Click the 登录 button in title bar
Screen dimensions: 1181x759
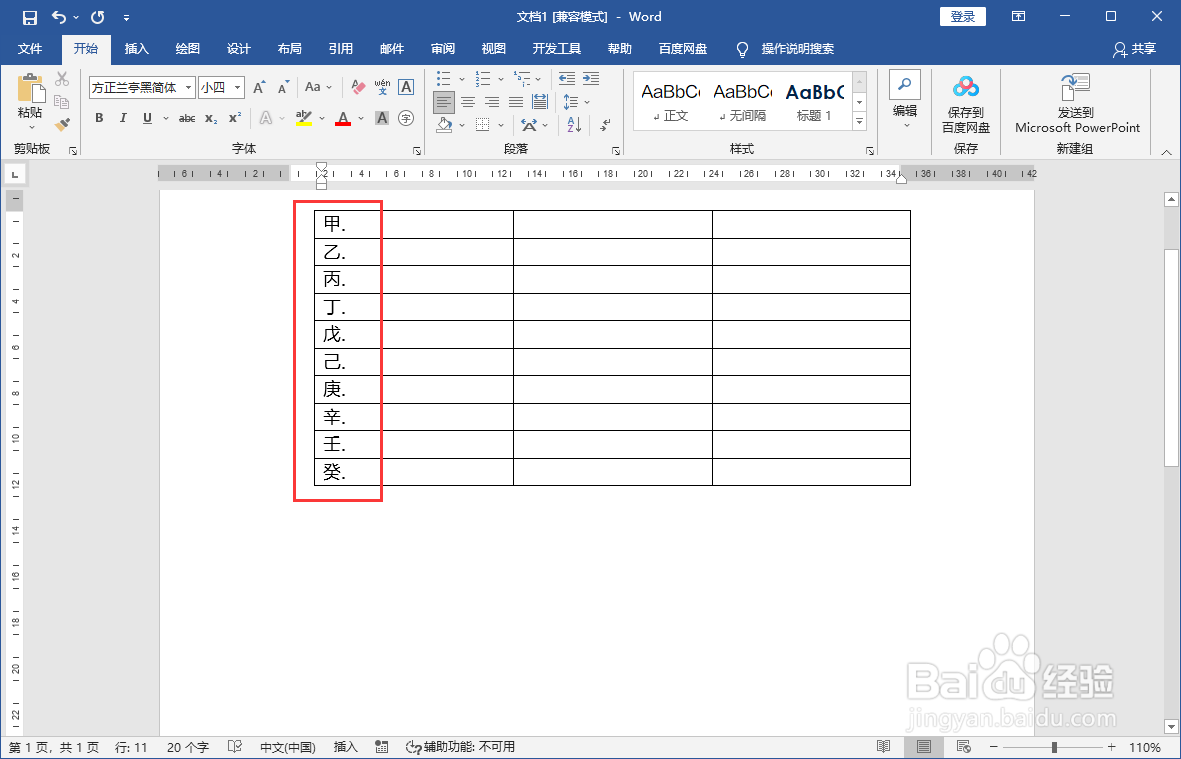pos(961,16)
